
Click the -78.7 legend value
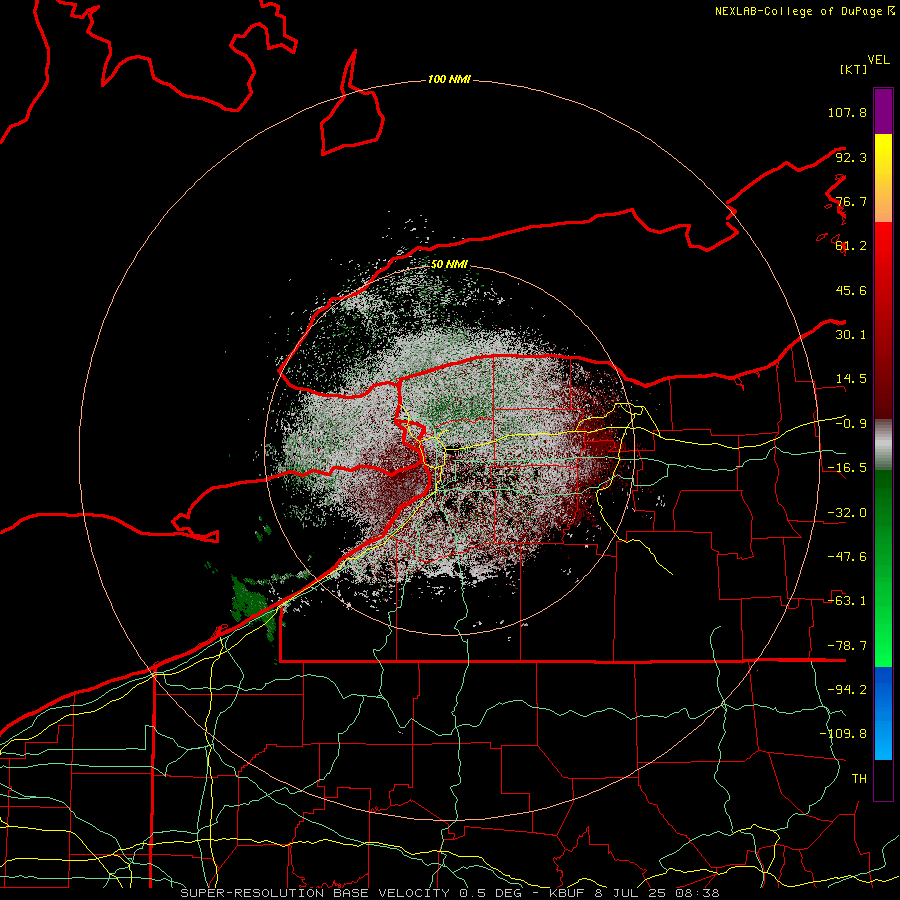pos(847,646)
